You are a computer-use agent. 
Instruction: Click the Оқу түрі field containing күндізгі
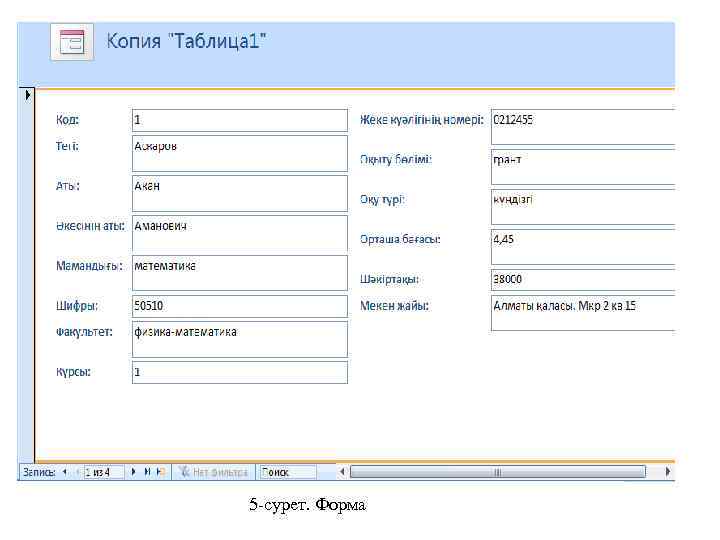[583, 207]
